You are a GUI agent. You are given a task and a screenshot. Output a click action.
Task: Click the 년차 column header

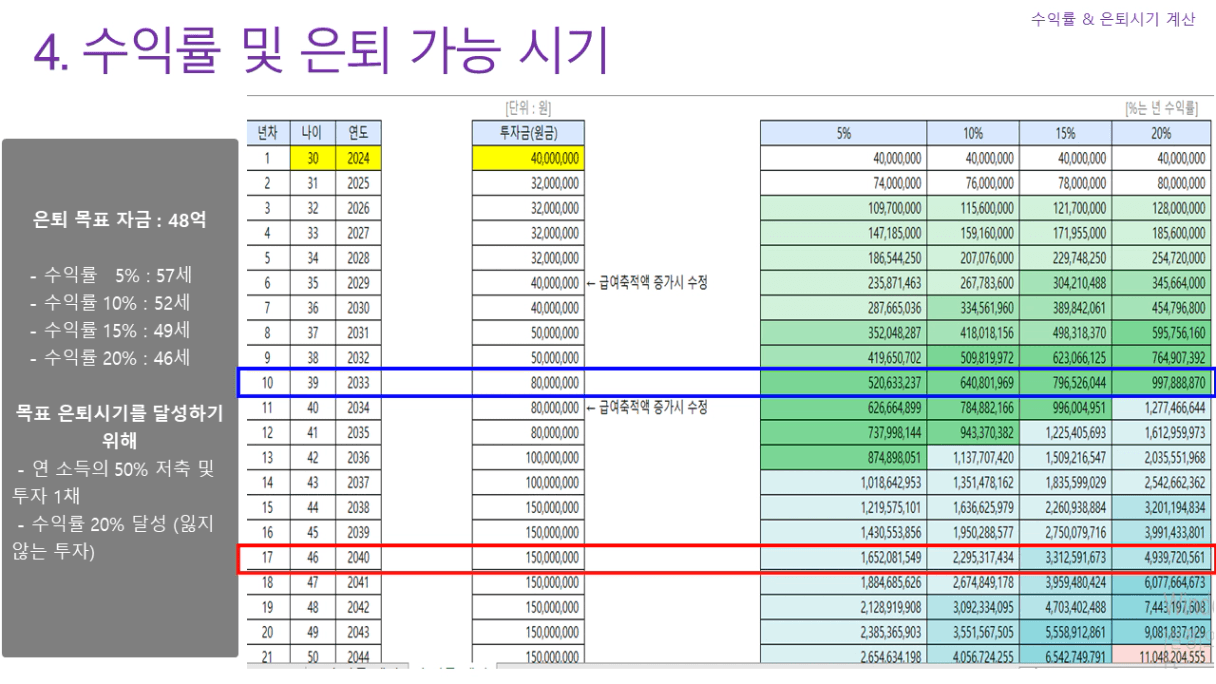click(x=268, y=133)
